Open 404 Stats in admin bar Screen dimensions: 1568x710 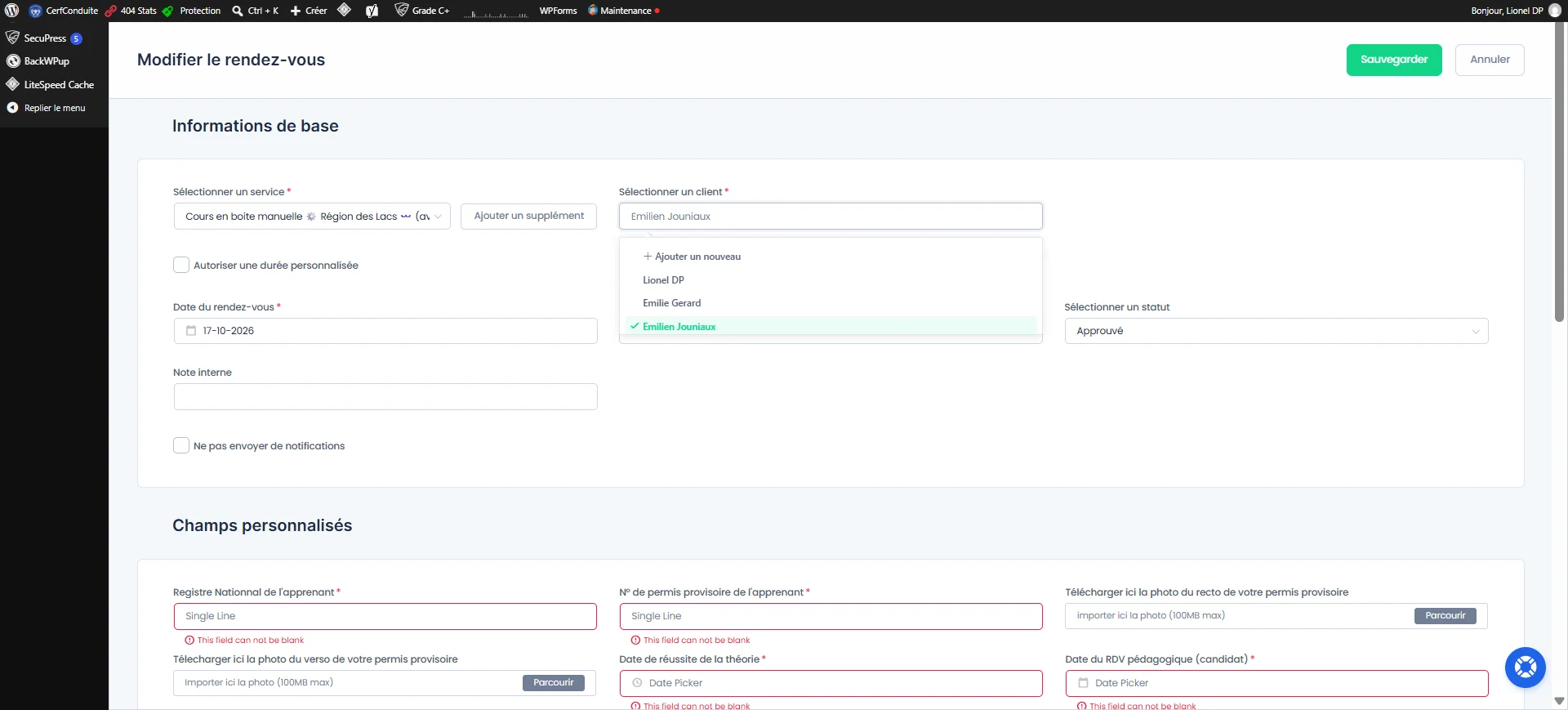point(131,11)
